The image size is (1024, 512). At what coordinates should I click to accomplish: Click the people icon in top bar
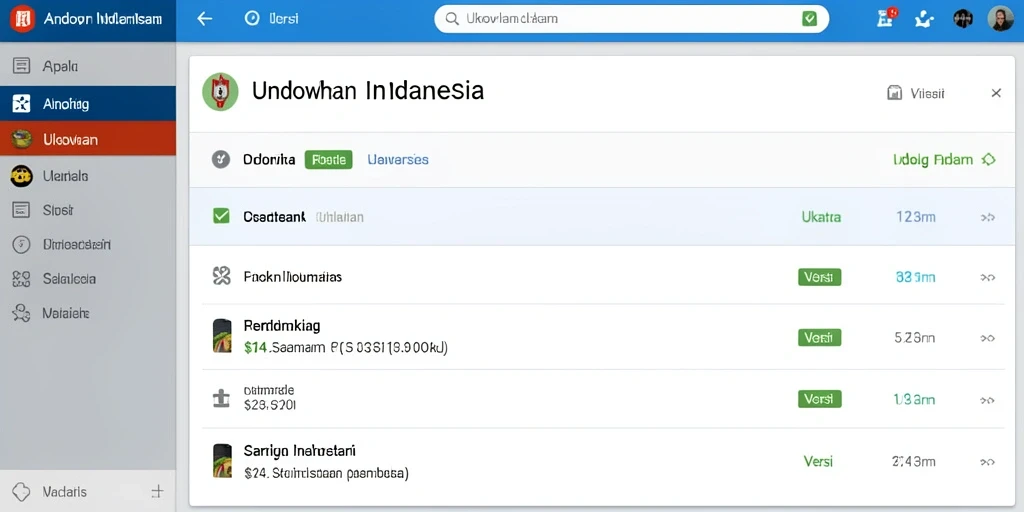(x=924, y=19)
